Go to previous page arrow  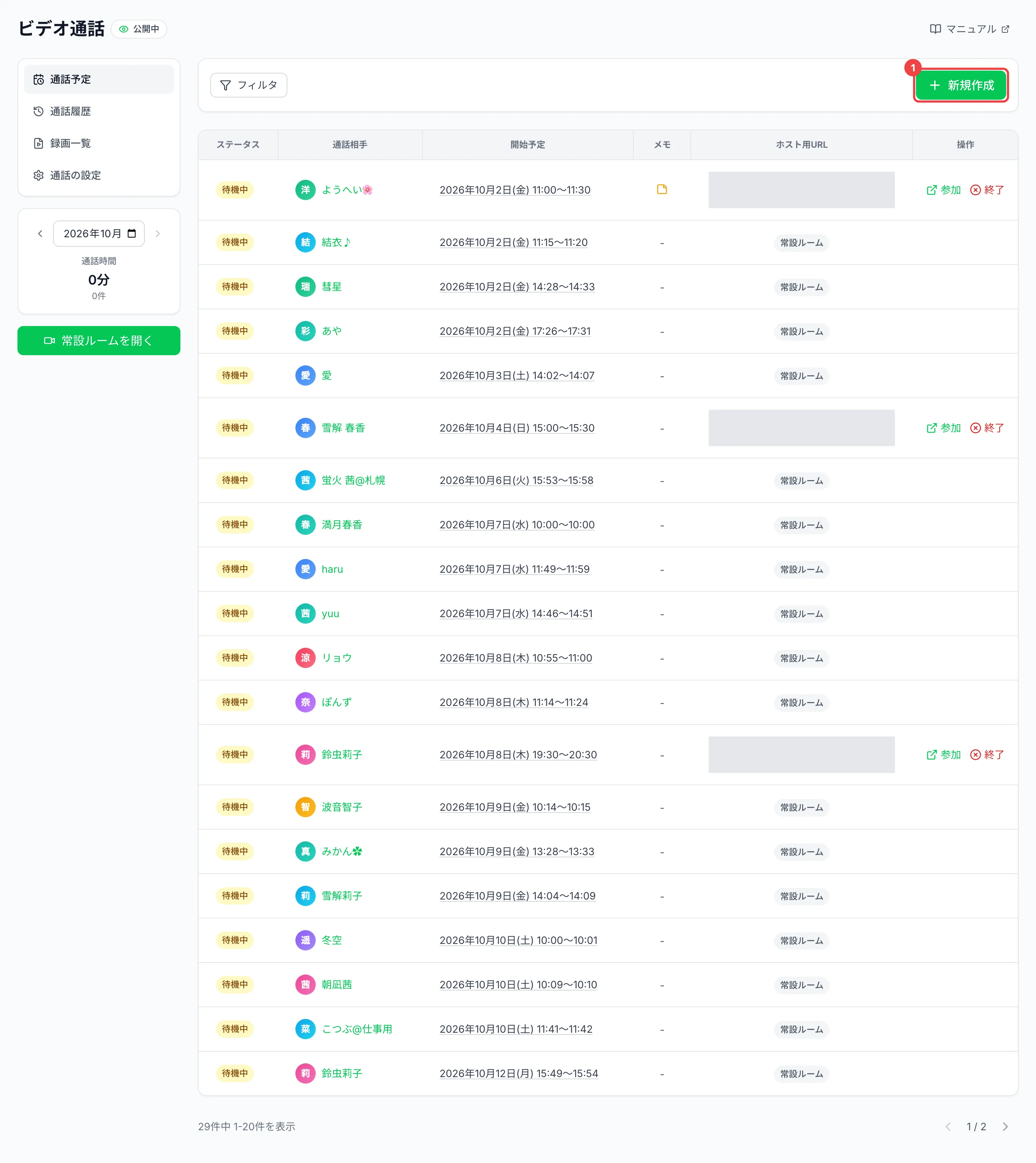coord(948,1127)
